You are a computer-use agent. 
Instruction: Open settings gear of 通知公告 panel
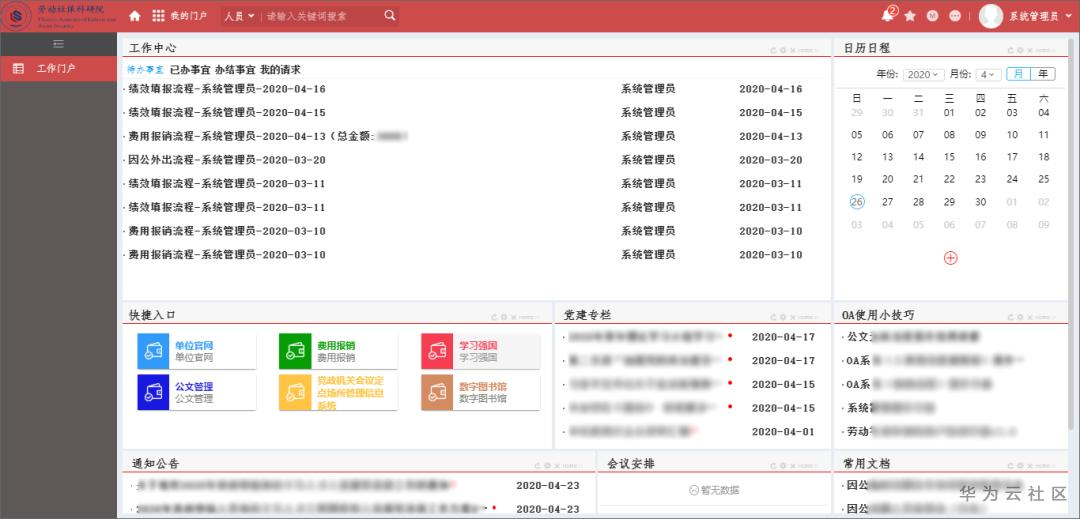[548, 466]
